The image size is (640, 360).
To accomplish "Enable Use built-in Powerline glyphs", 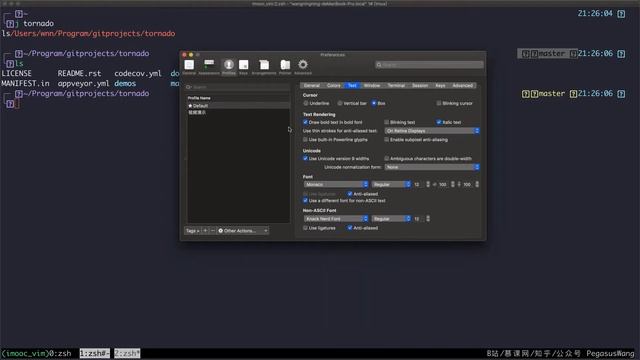I will (305, 140).
